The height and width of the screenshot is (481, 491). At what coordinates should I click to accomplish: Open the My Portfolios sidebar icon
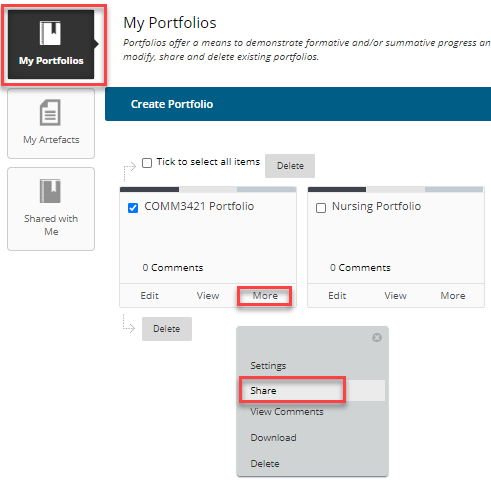click(50, 33)
